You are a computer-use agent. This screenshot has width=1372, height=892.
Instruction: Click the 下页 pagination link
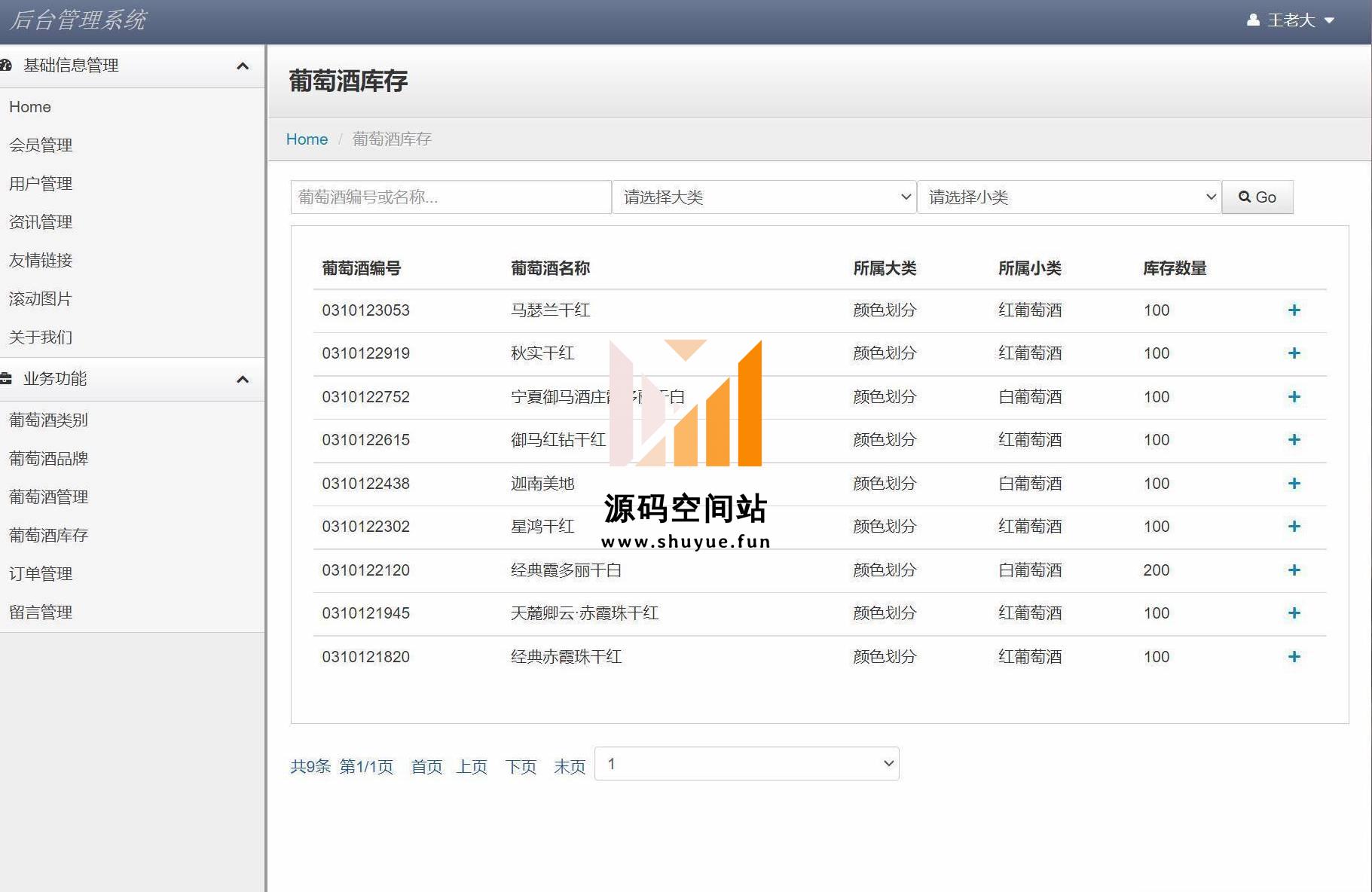[x=521, y=767]
